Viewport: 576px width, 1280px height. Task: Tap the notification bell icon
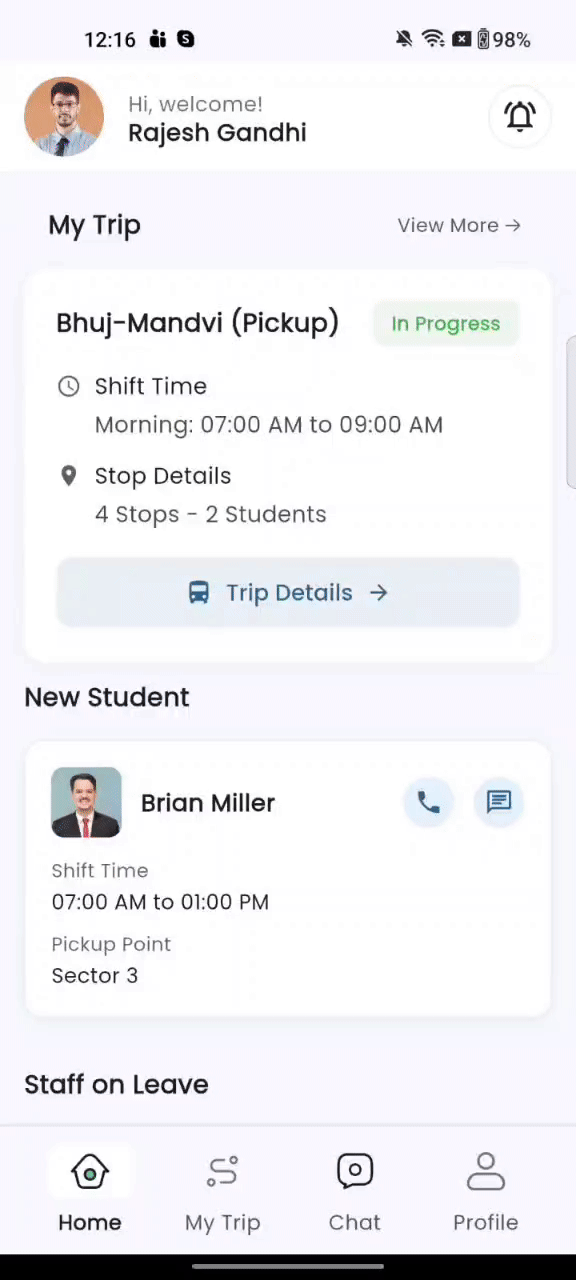click(x=520, y=117)
